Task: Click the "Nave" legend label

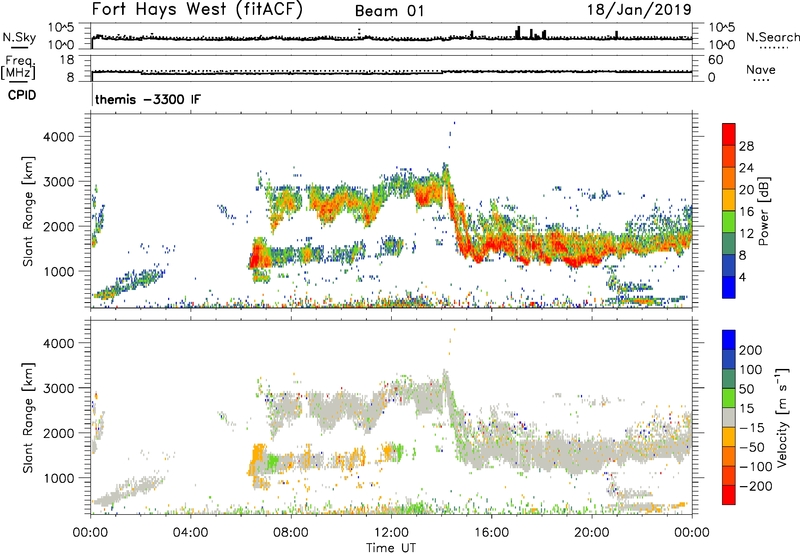Action: click(761, 69)
